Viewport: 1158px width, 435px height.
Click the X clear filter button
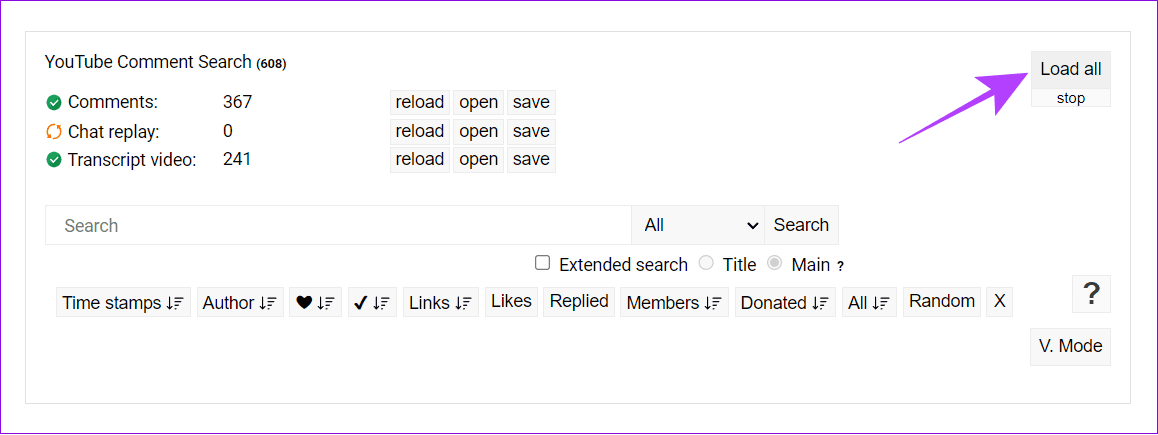[999, 301]
